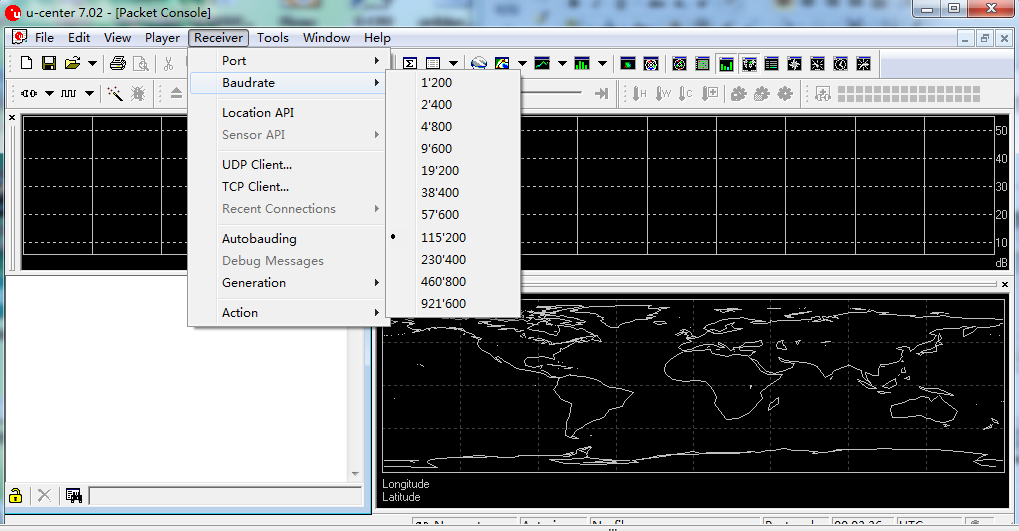Click the debug messages bug icon

coord(138,94)
